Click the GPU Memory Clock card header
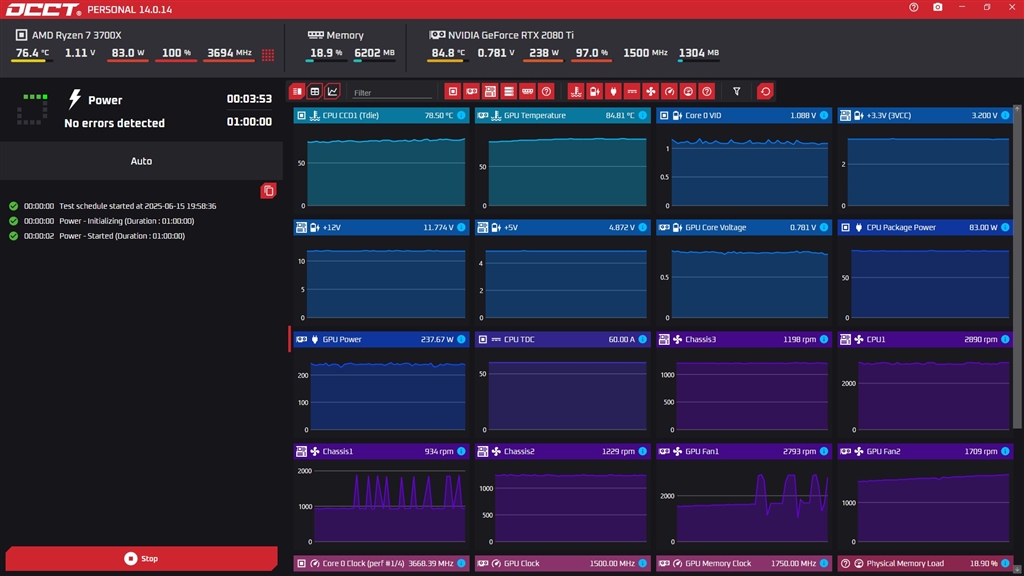The height and width of the screenshot is (576, 1024). pyautogui.click(x=744, y=563)
